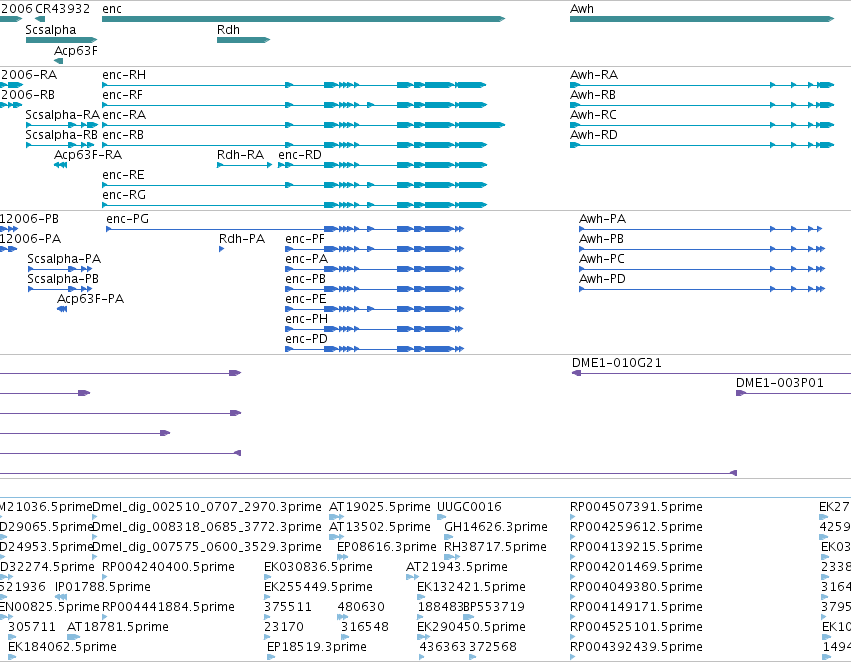Click EST RP004240400.5prime
851x662 pixels.
click(168, 568)
